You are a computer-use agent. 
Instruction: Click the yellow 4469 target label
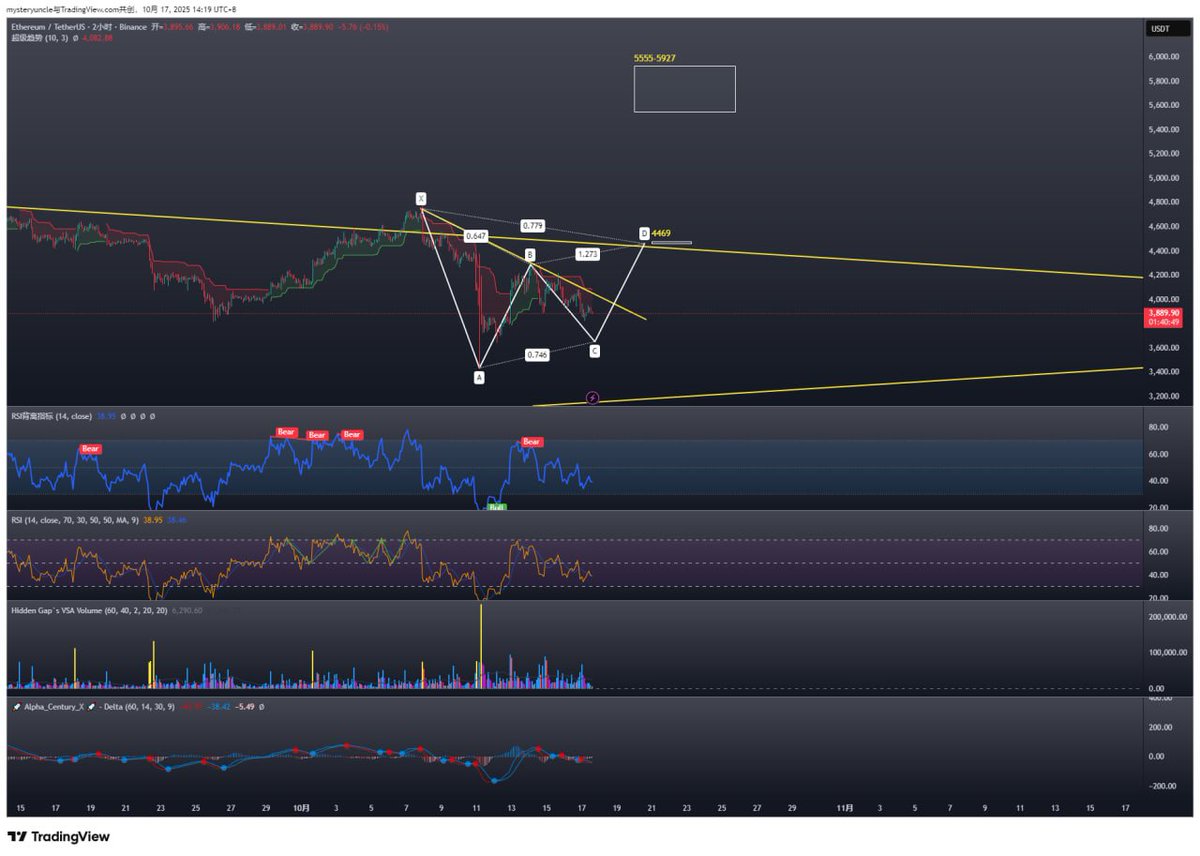661,233
